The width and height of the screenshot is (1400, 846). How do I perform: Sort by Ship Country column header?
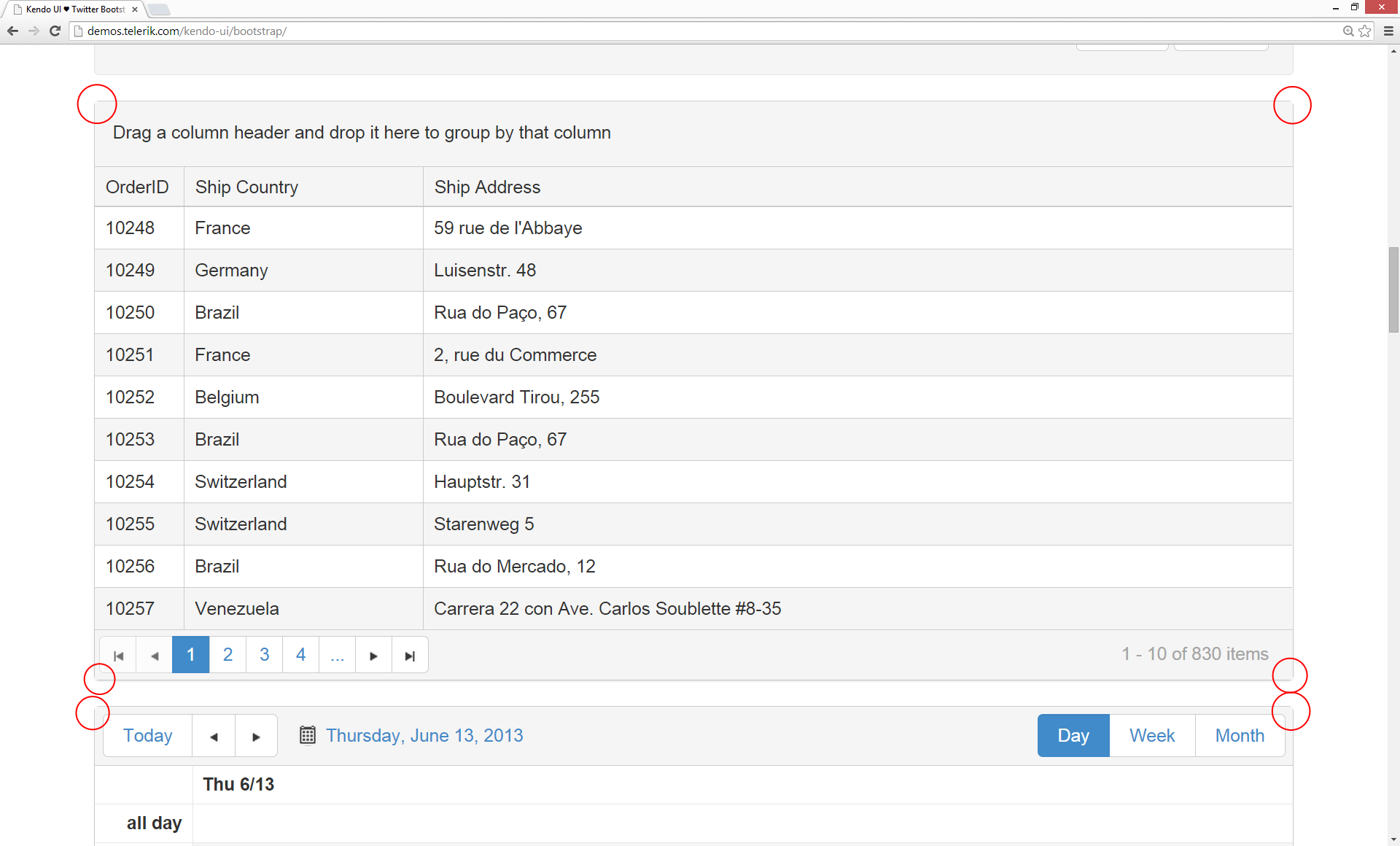click(246, 187)
